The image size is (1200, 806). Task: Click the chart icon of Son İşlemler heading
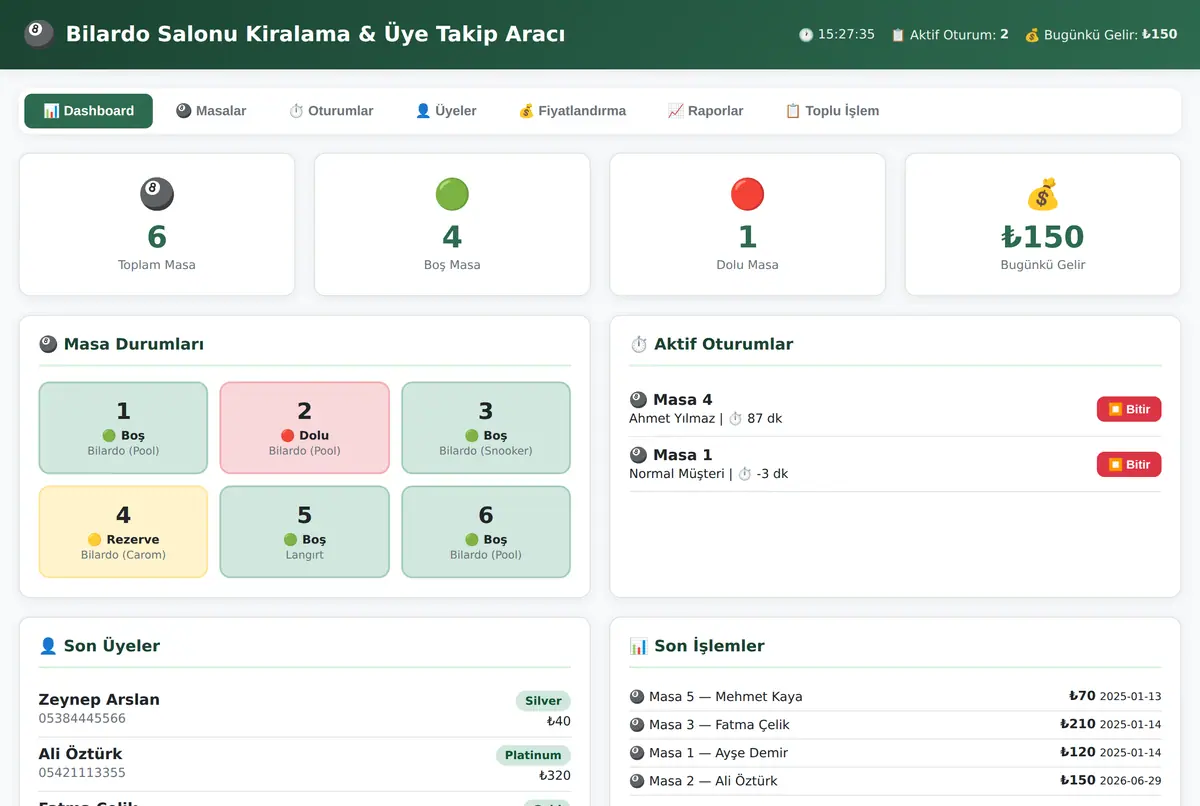pos(639,646)
